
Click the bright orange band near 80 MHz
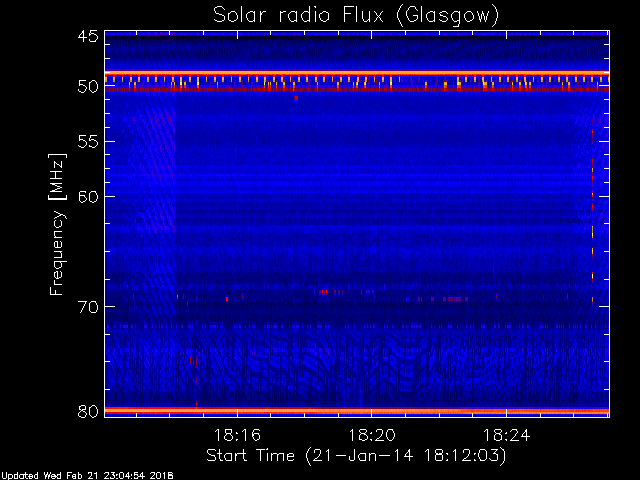[x=357, y=411]
